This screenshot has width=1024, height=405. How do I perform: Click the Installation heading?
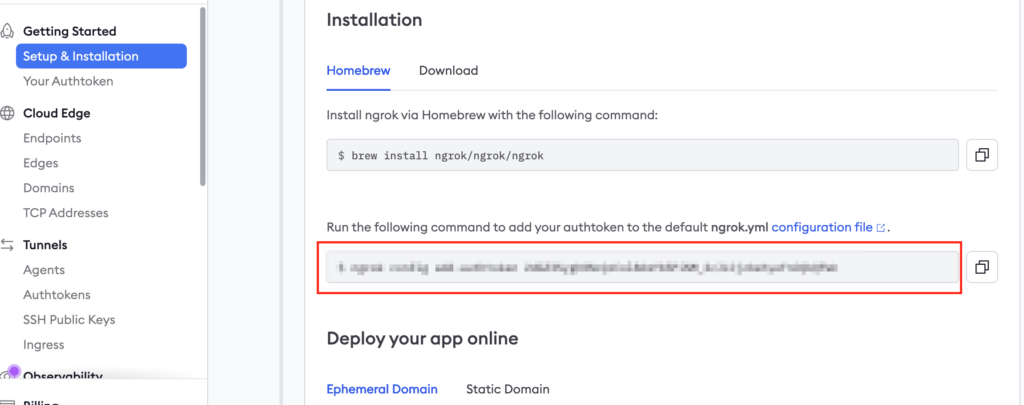point(374,20)
